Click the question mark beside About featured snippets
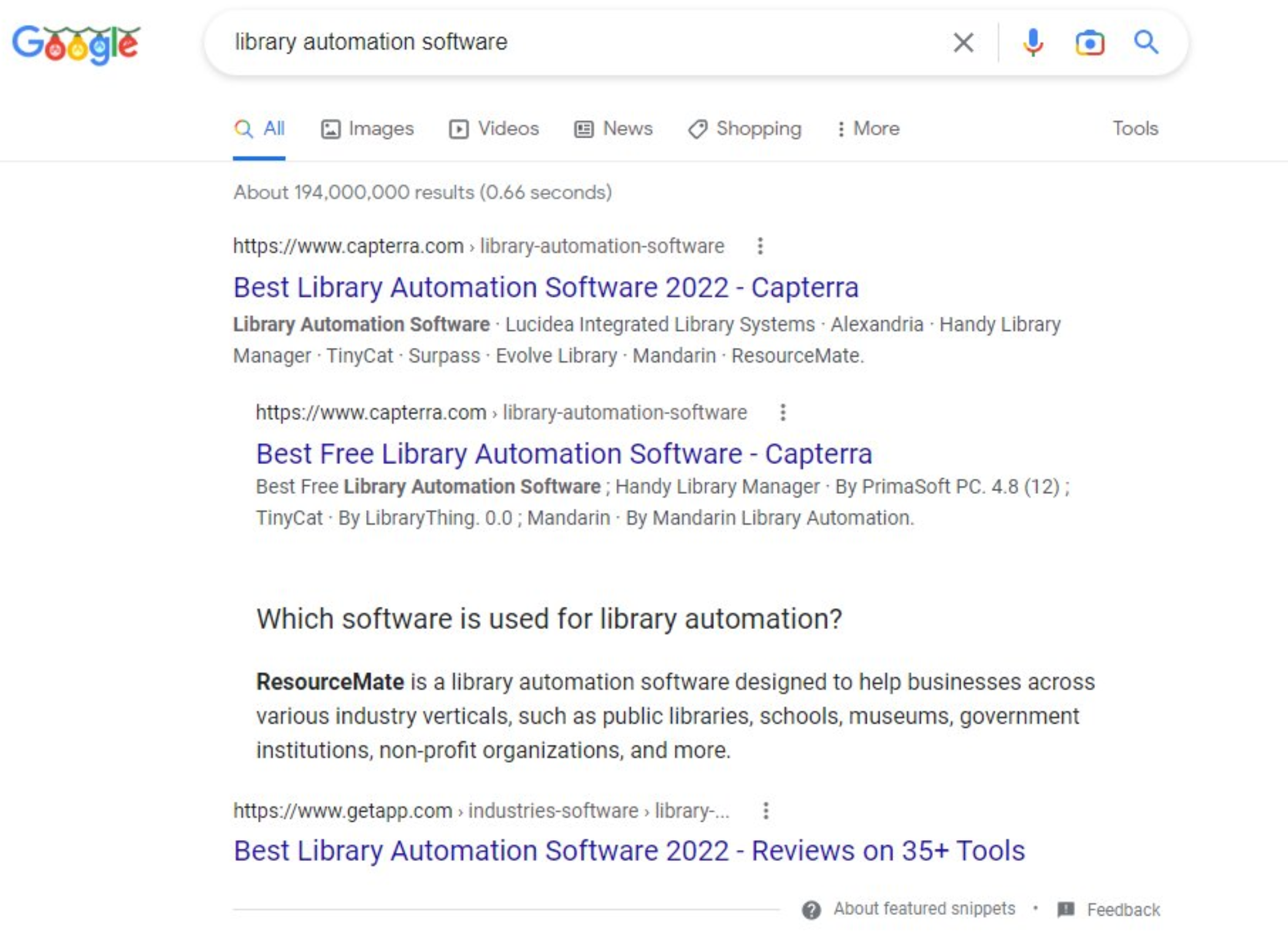 click(x=811, y=909)
